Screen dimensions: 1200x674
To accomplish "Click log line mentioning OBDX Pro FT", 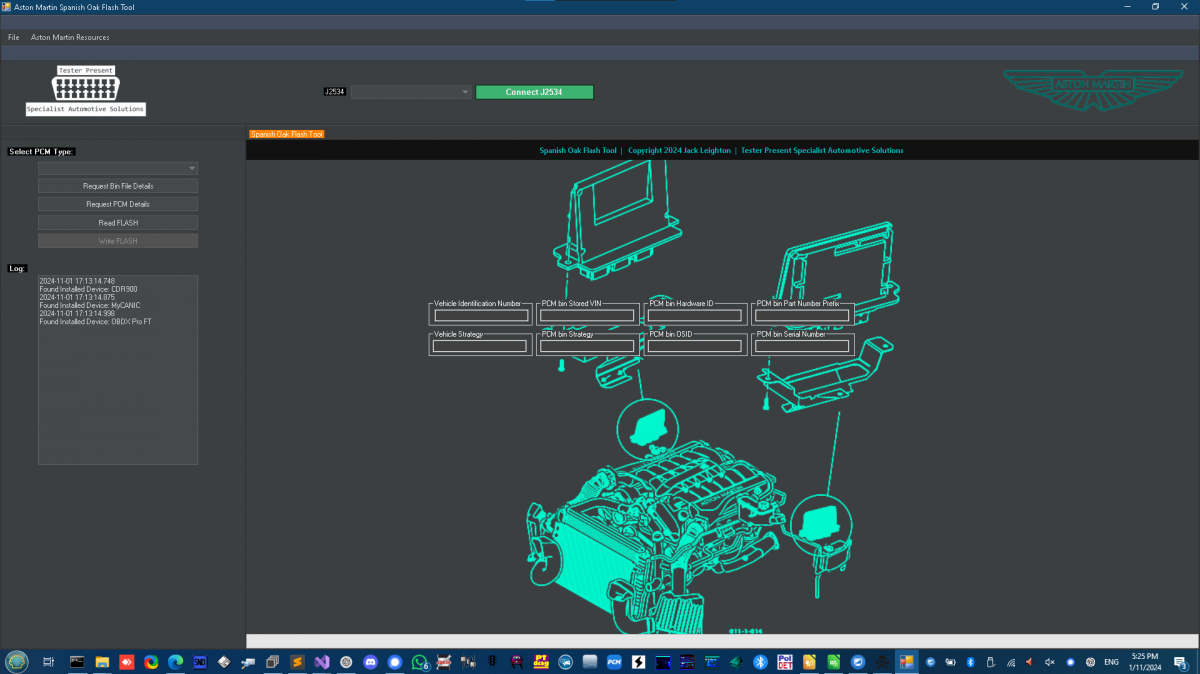I will pyautogui.click(x=95, y=322).
